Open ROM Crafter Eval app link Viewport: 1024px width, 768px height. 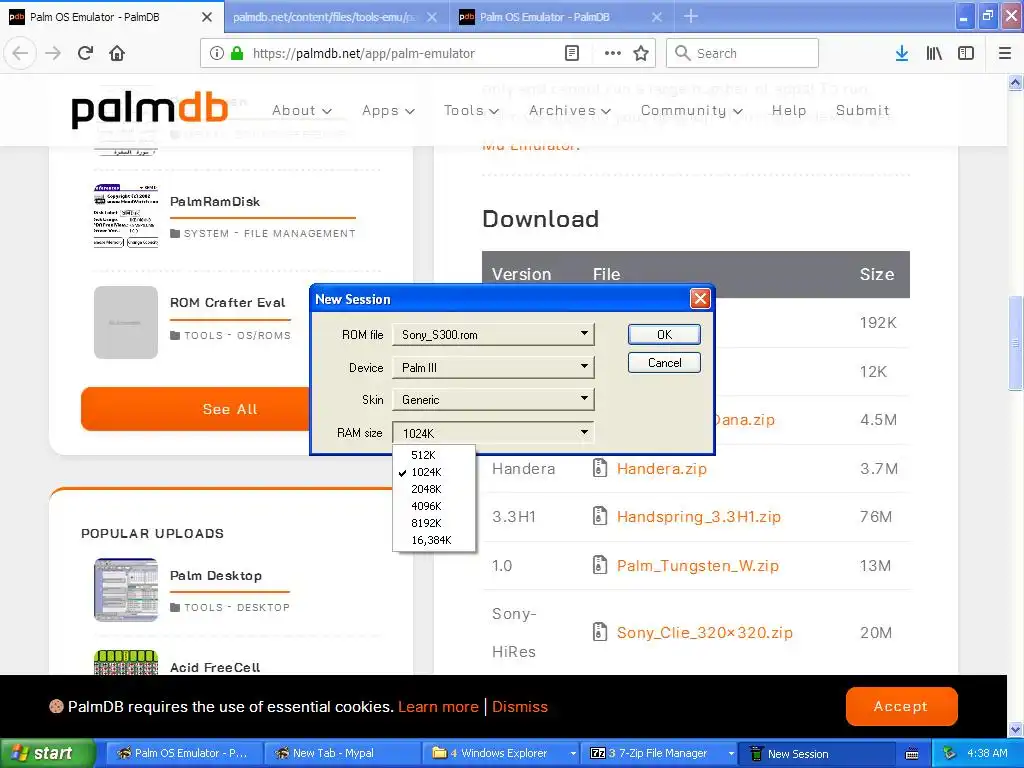tap(227, 302)
